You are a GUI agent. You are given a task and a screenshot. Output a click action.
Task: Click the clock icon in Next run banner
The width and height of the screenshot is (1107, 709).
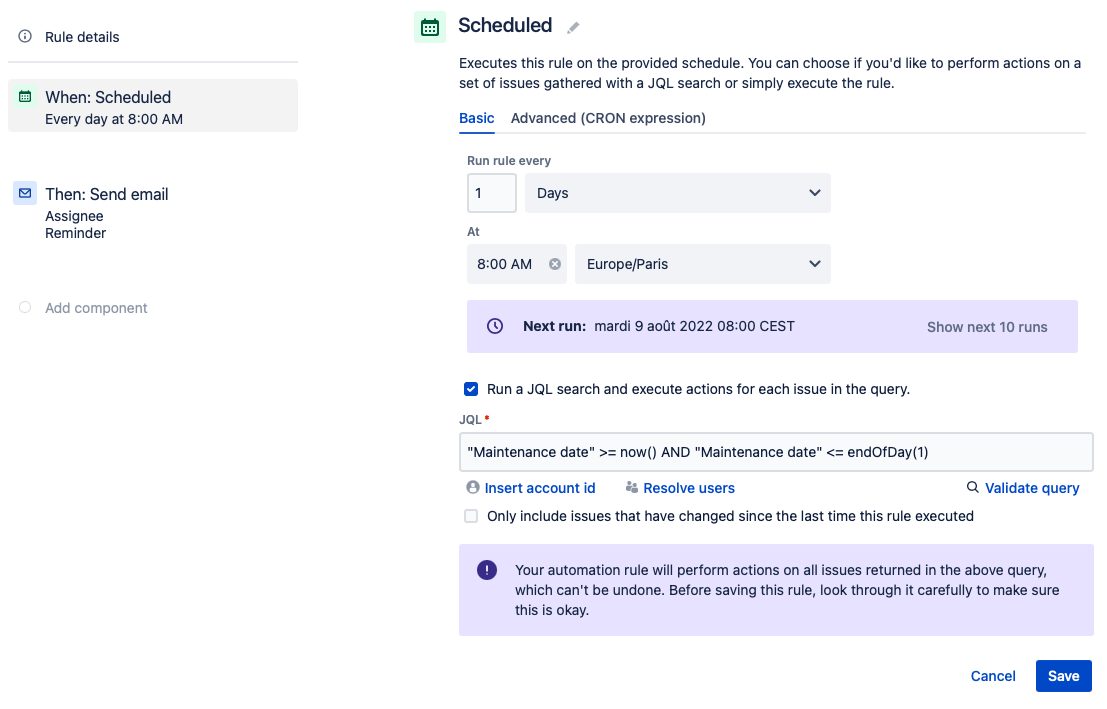coord(495,326)
